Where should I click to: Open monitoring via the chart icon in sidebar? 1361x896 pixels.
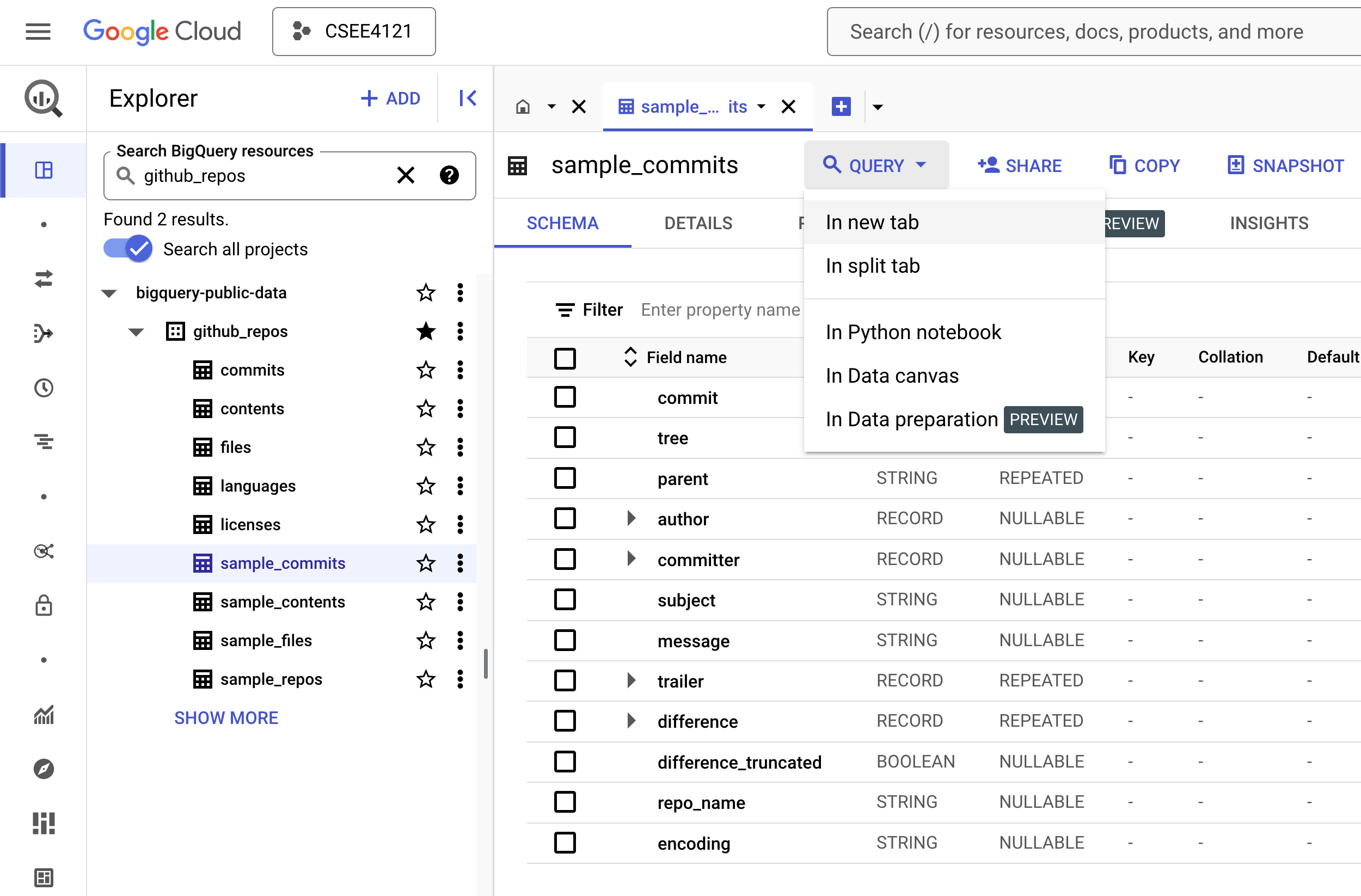coord(43,714)
